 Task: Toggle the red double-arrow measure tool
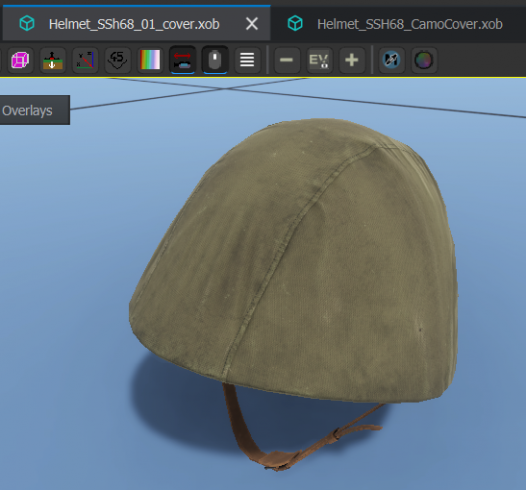(x=182, y=60)
